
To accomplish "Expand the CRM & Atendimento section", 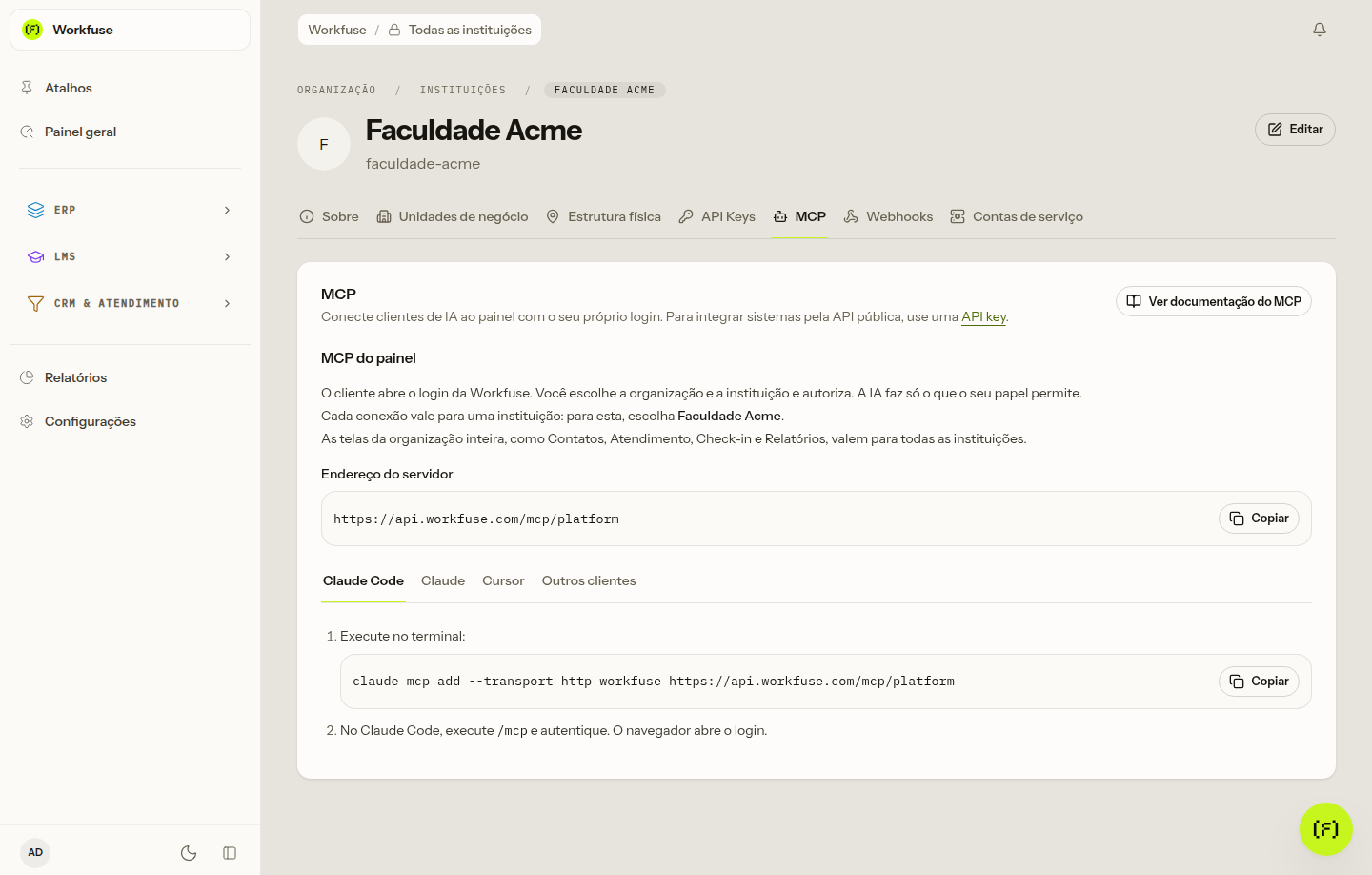I will click(x=130, y=303).
